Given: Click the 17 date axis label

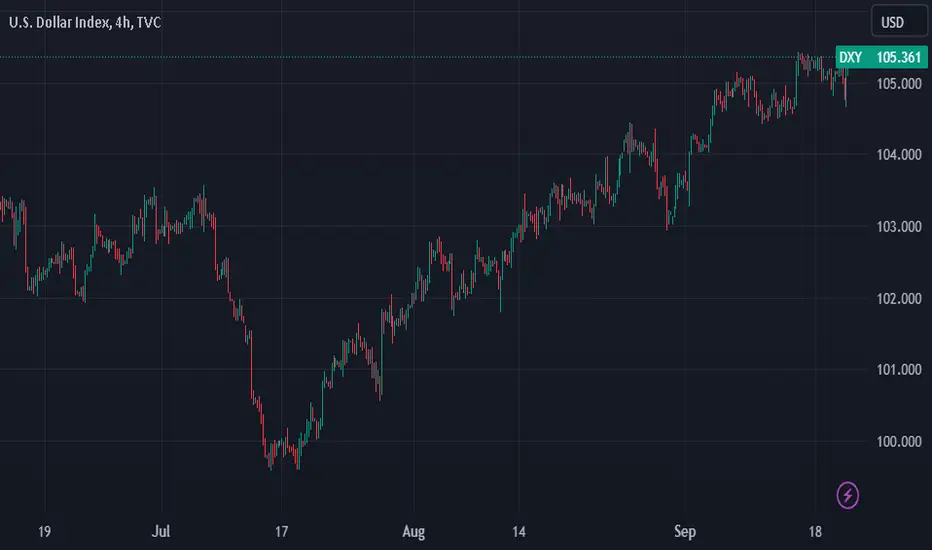Looking at the screenshot, I should click(x=281, y=532).
